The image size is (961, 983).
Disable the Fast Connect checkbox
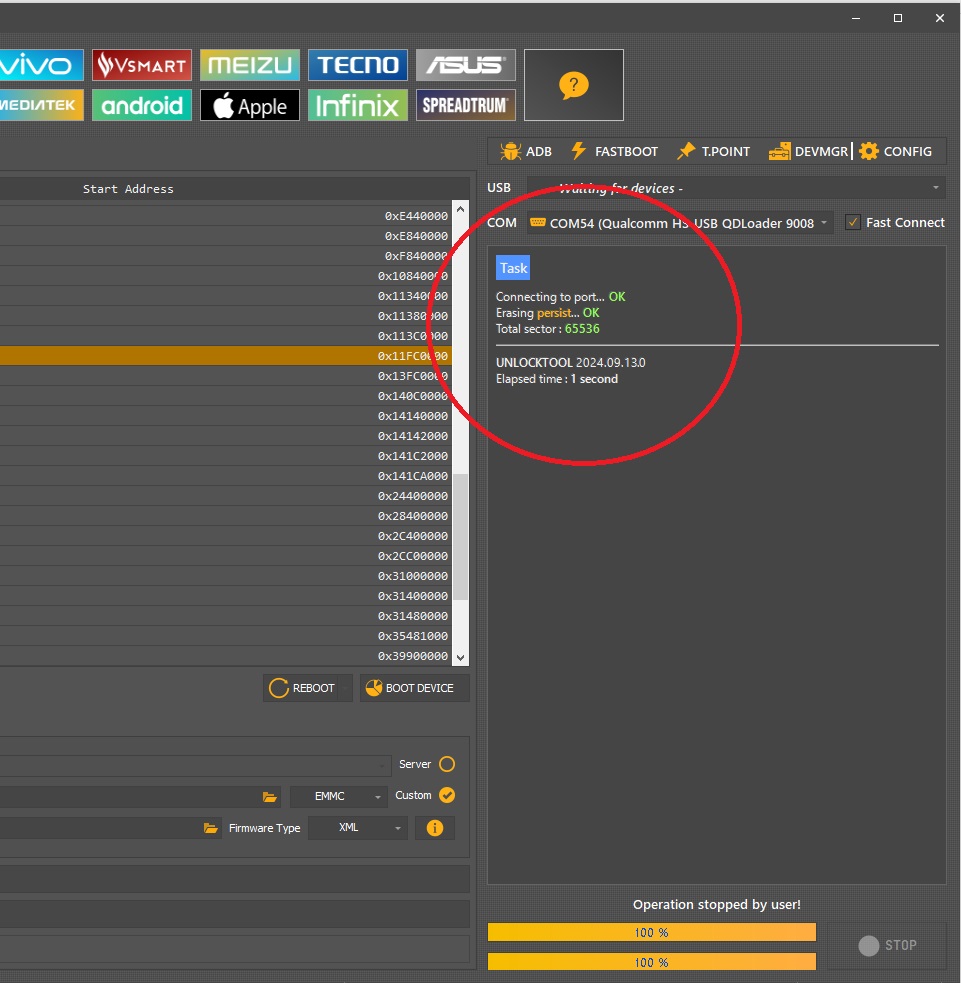click(853, 223)
